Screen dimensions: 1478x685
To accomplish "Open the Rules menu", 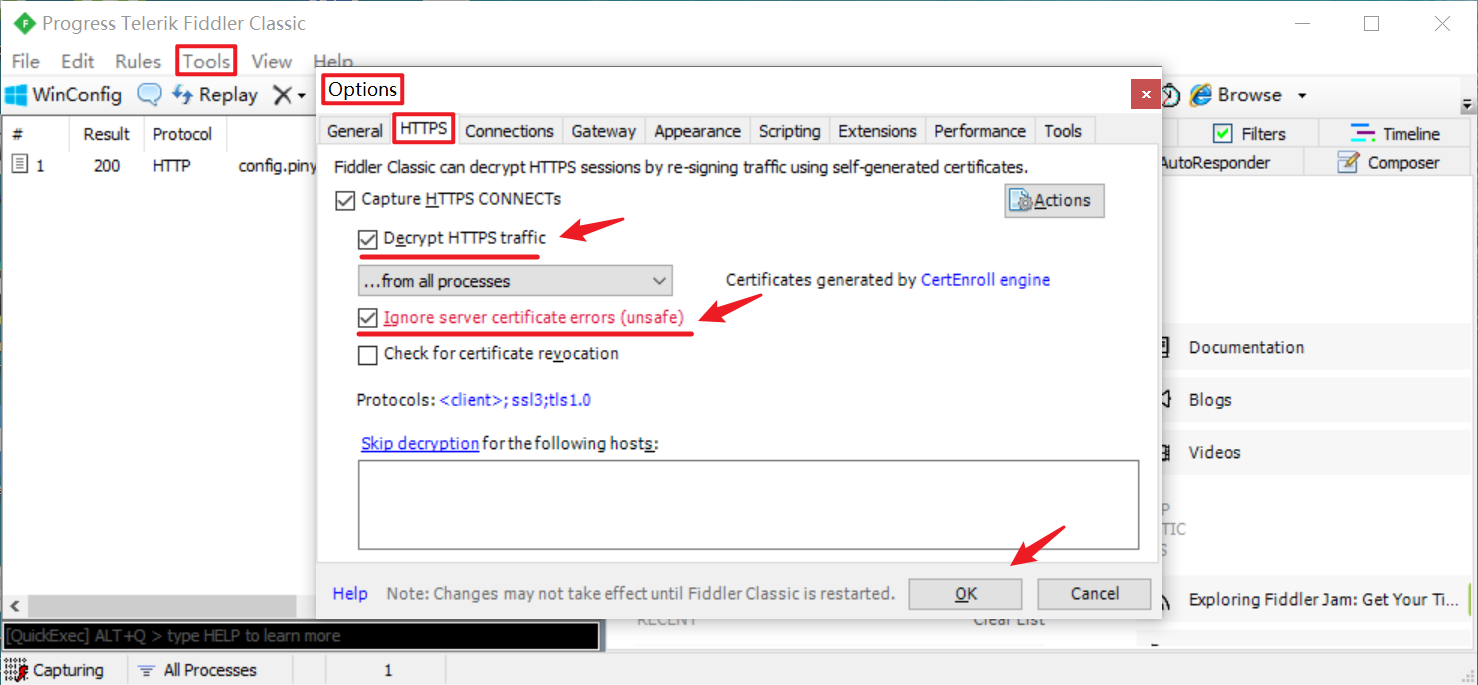I will click(x=138, y=61).
